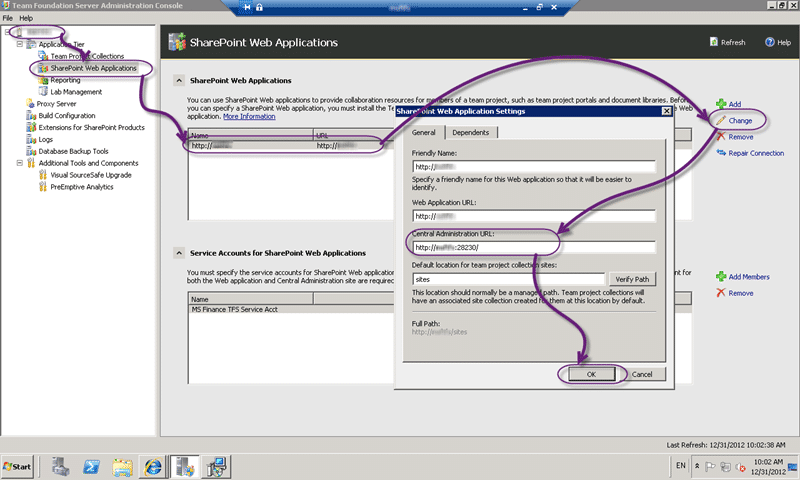800x480 pixels.
Task: Click Cancel in the settings dialog
Action: pos(642,374)
